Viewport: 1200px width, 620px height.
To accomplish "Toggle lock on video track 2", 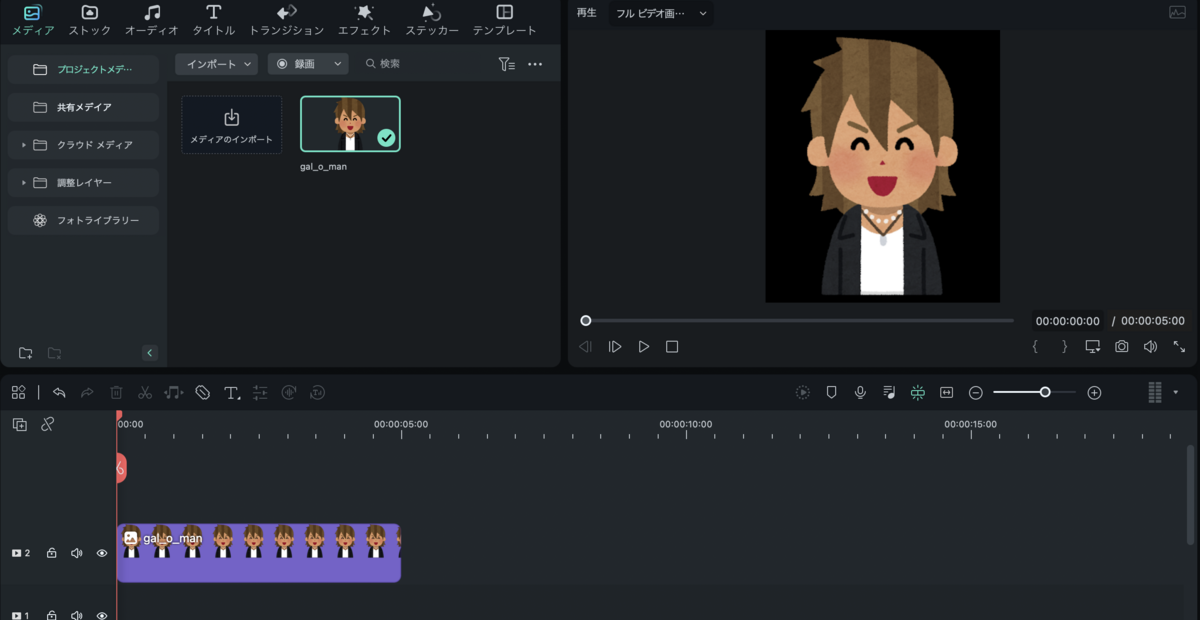I will (51, 553).
